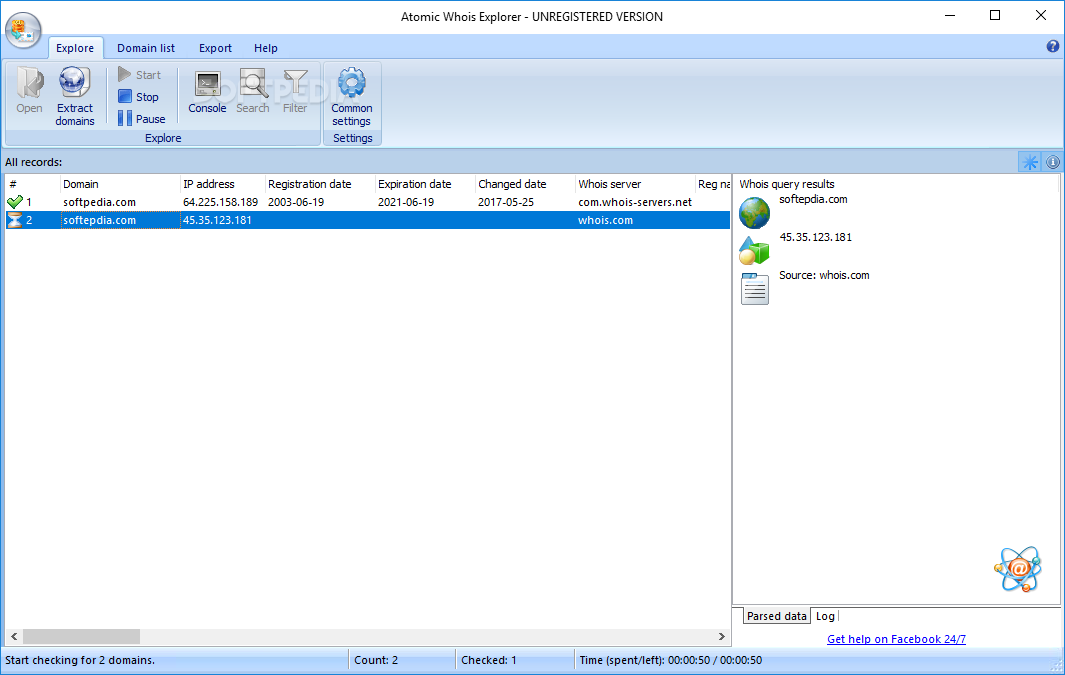
Task: Stop the whois checking process
Action: coord(139,97)
